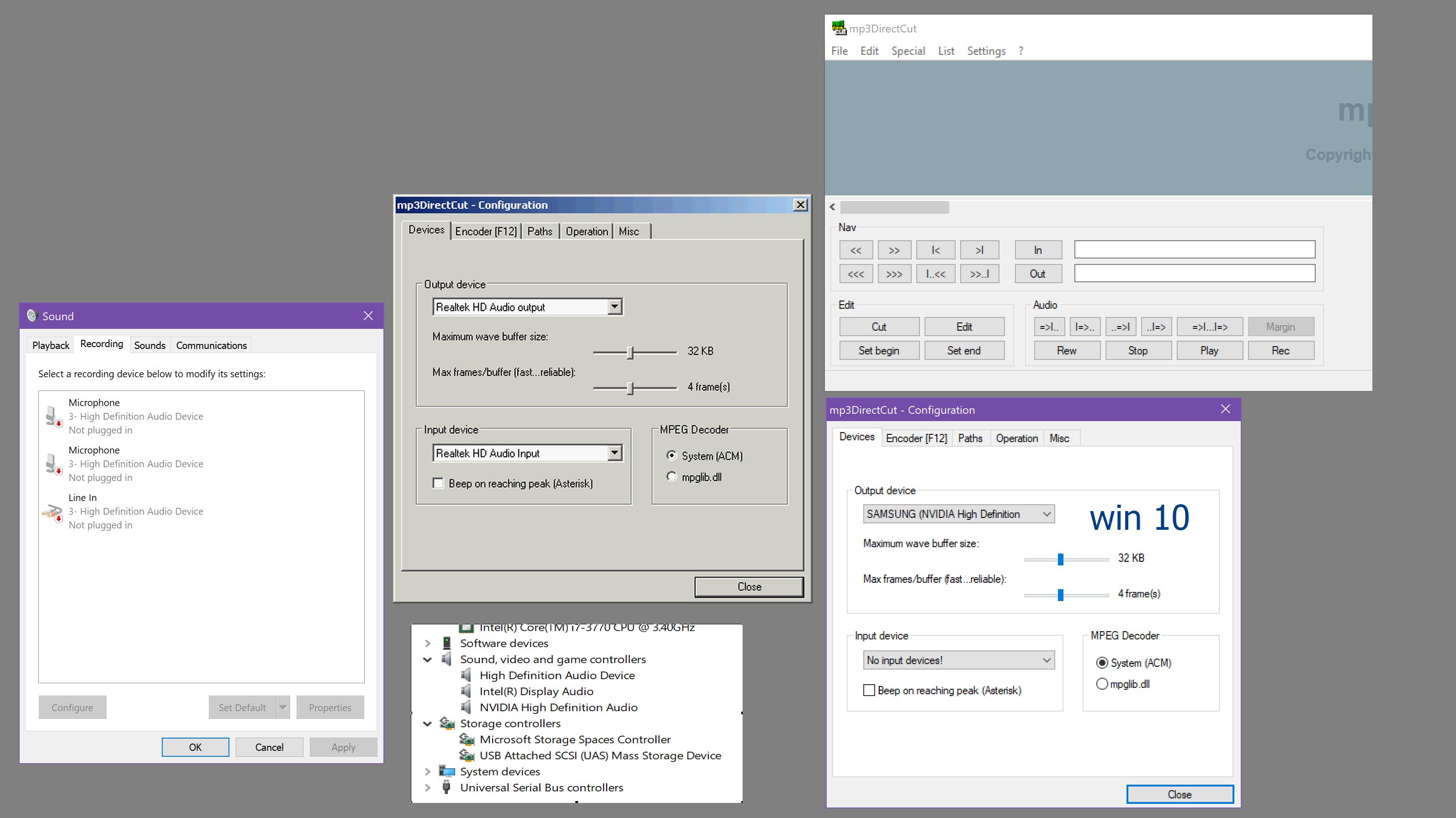The image size is (1456, 818).
Task: Select System (ACM) decoder in gray dialog
Action: coord(671,455)
